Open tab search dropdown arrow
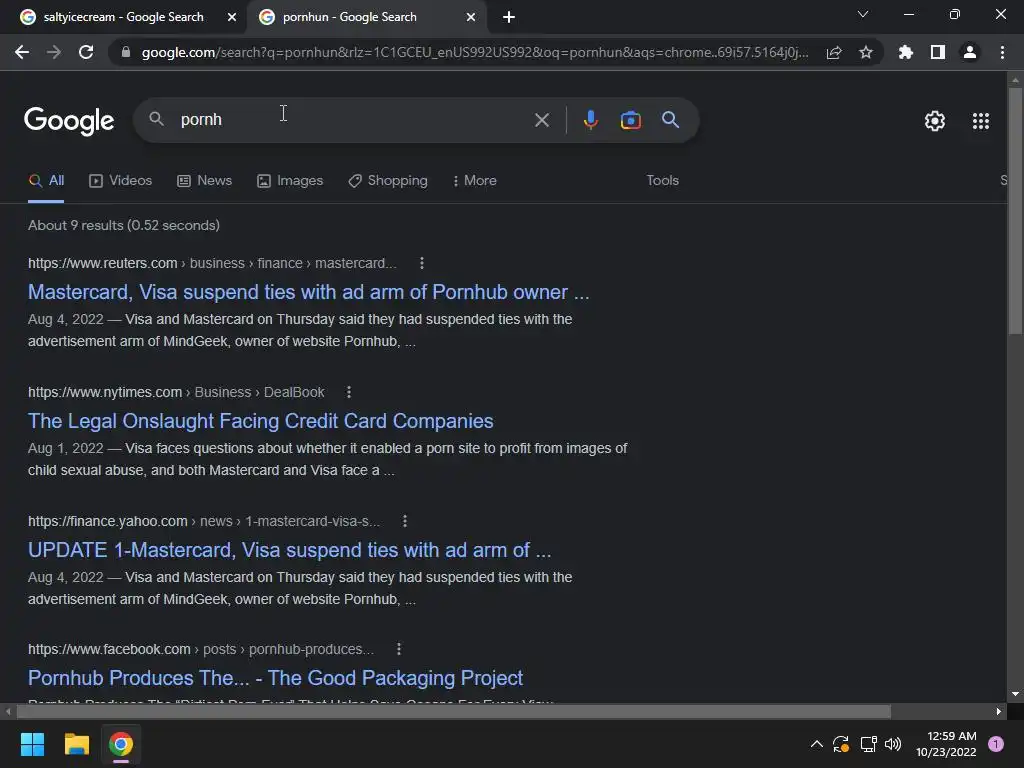Image resolution: width=1024 pixels, height=768 pixels. pyautogui.click(x=863, y=14)
